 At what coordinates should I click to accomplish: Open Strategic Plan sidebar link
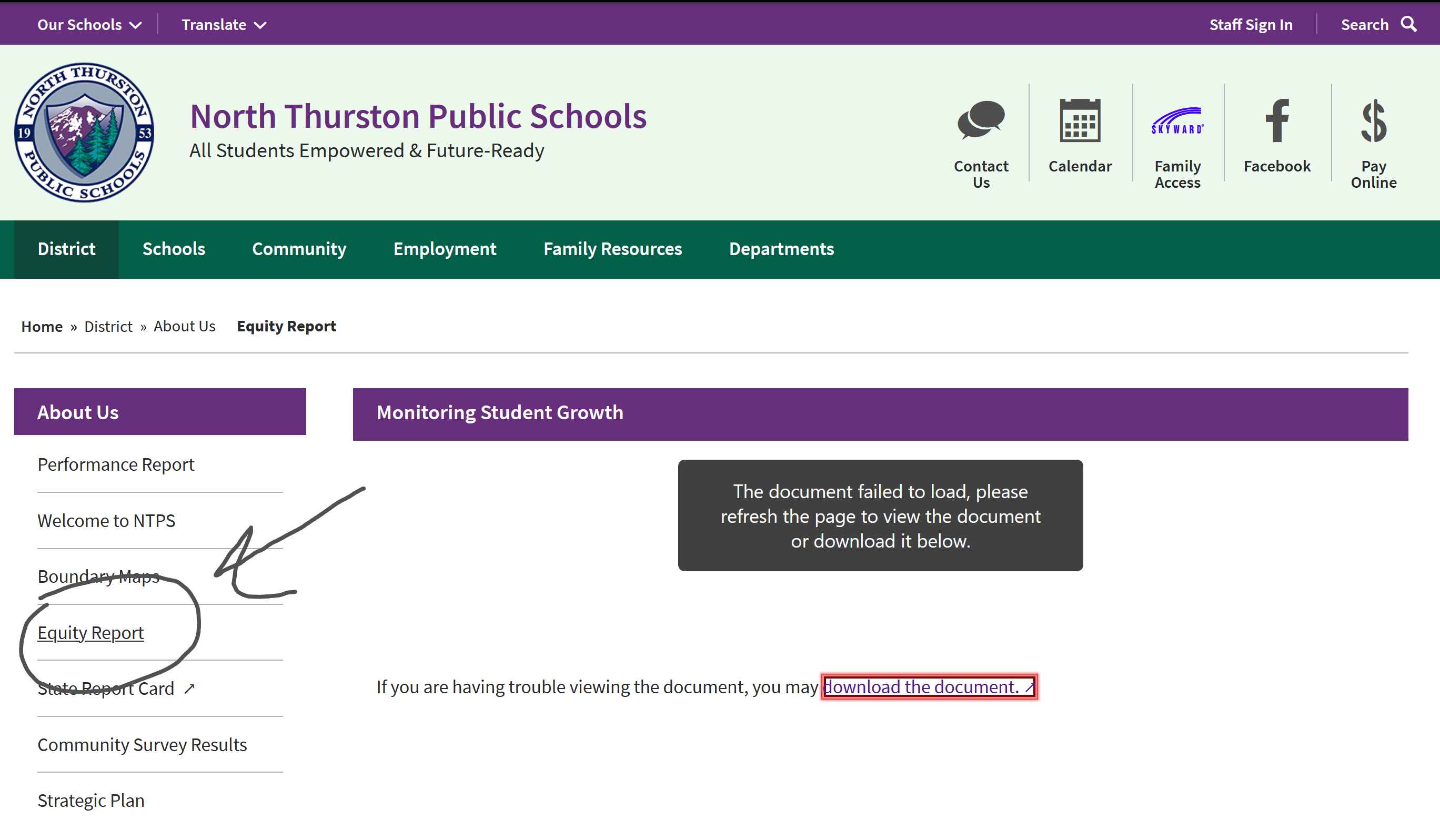[x=90, y=801]
